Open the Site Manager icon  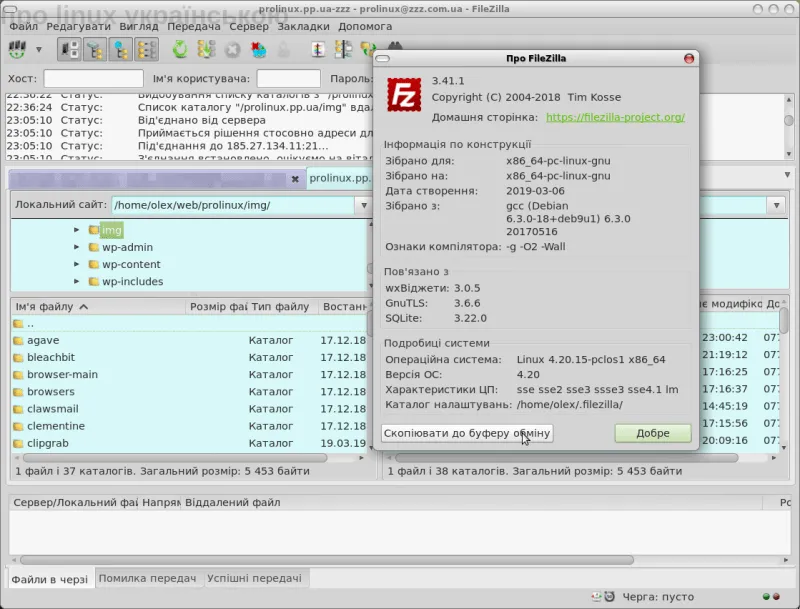tap(17, 49)
